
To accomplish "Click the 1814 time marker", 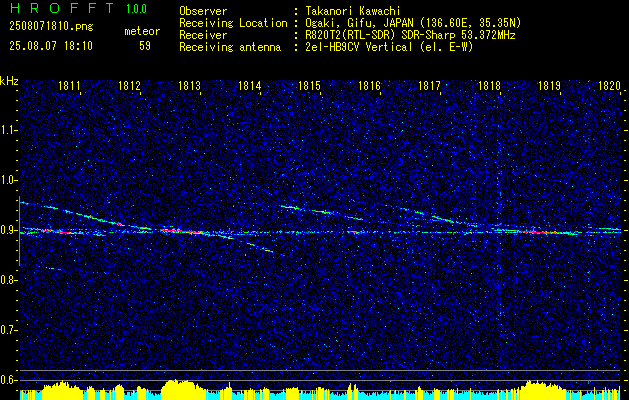I will click(x=250, y=86).
